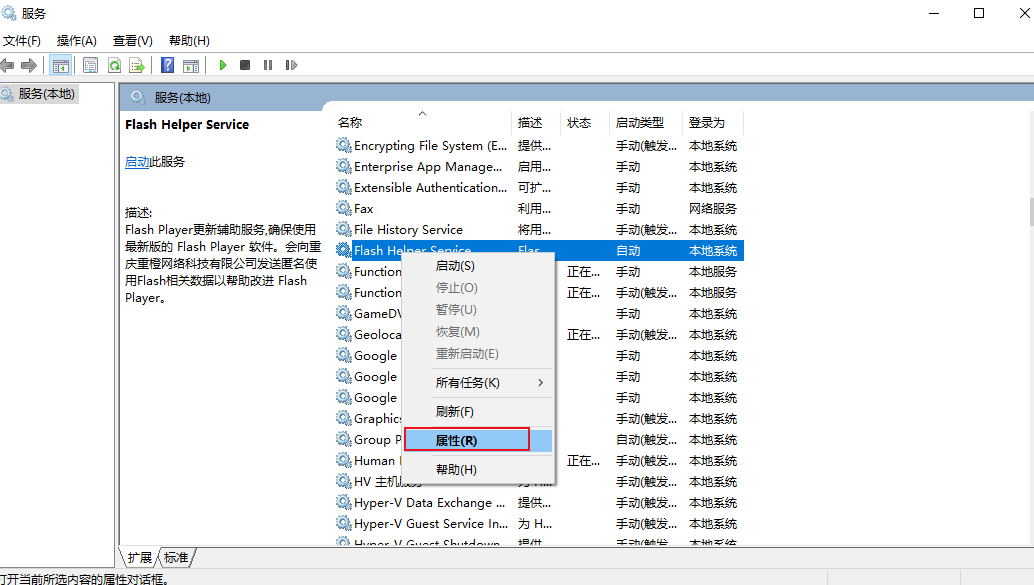Click the blue Help question-mark icon

(x=167, y=65)
